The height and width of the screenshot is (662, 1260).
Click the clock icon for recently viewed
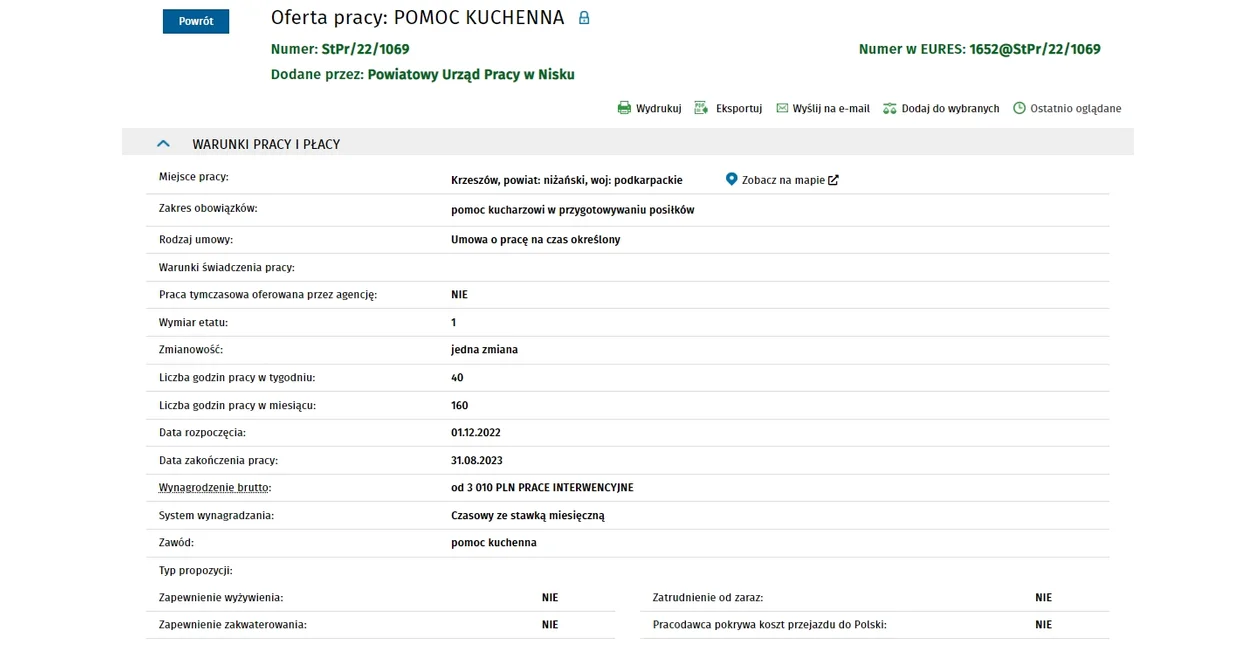point(1019,108)
